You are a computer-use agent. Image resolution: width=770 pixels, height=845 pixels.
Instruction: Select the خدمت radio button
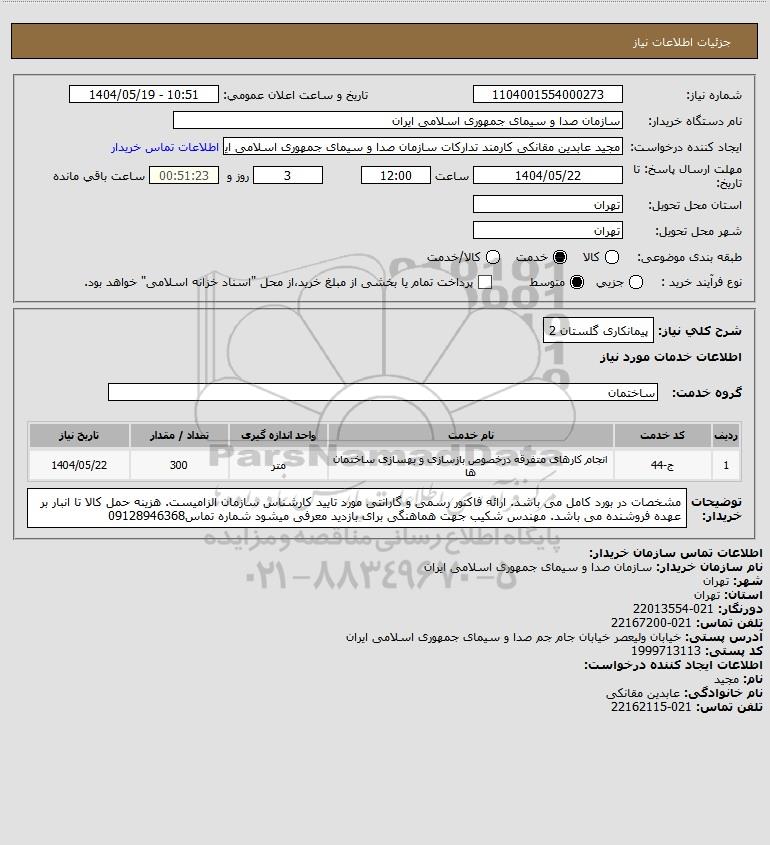pyautogui.click(x=560, y=258)
